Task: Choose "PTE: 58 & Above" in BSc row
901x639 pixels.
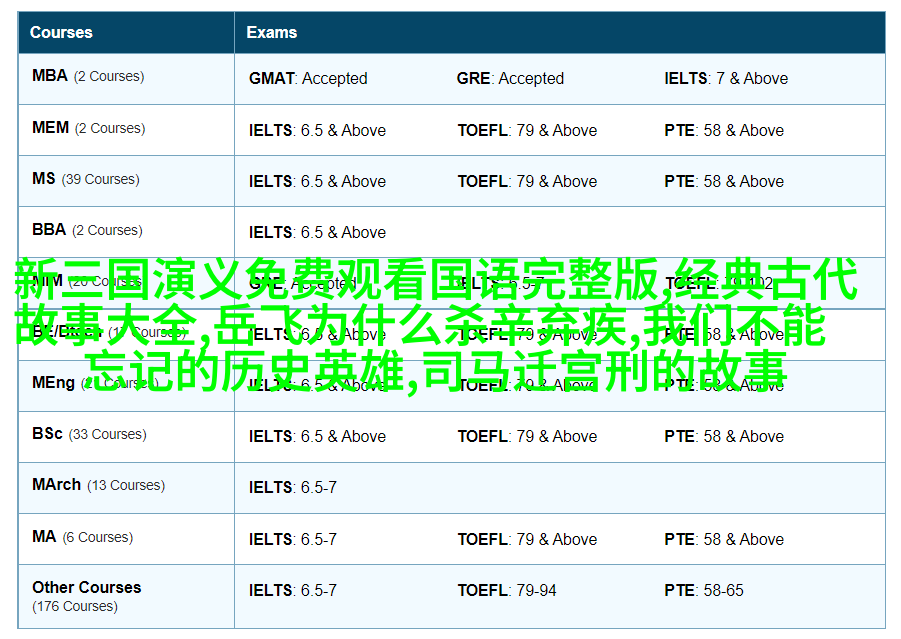Action: point(724,437)
